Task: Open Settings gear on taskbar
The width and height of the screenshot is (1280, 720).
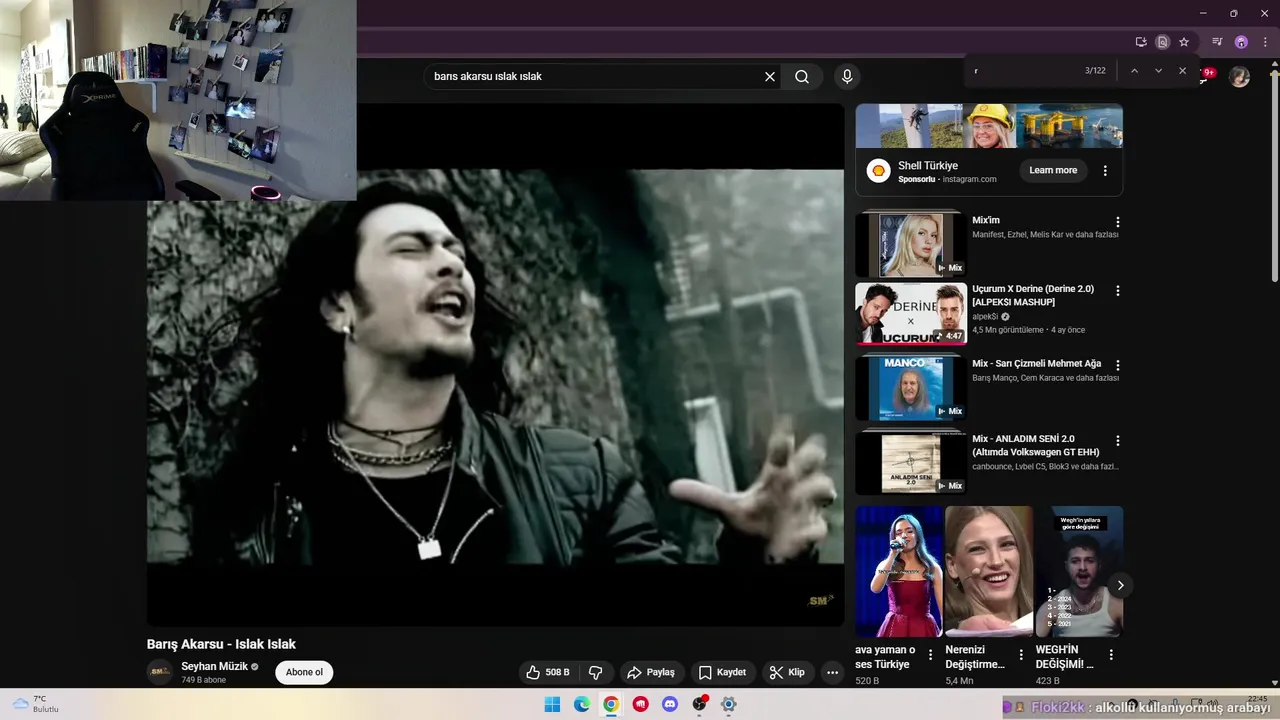Action: [729, 704]
